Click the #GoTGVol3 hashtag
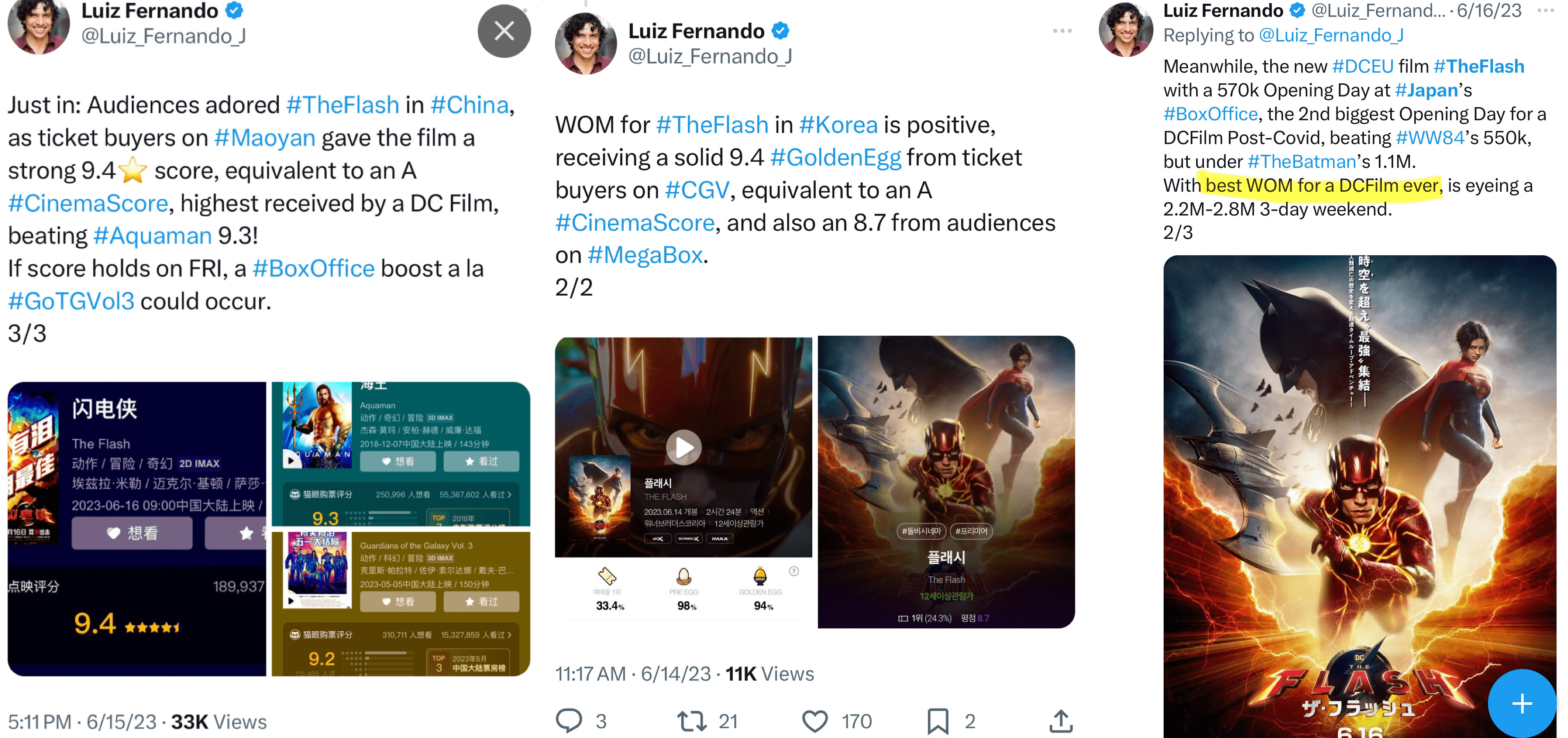Viewport: 1568px width, 738px height. (x=71, y=301)
